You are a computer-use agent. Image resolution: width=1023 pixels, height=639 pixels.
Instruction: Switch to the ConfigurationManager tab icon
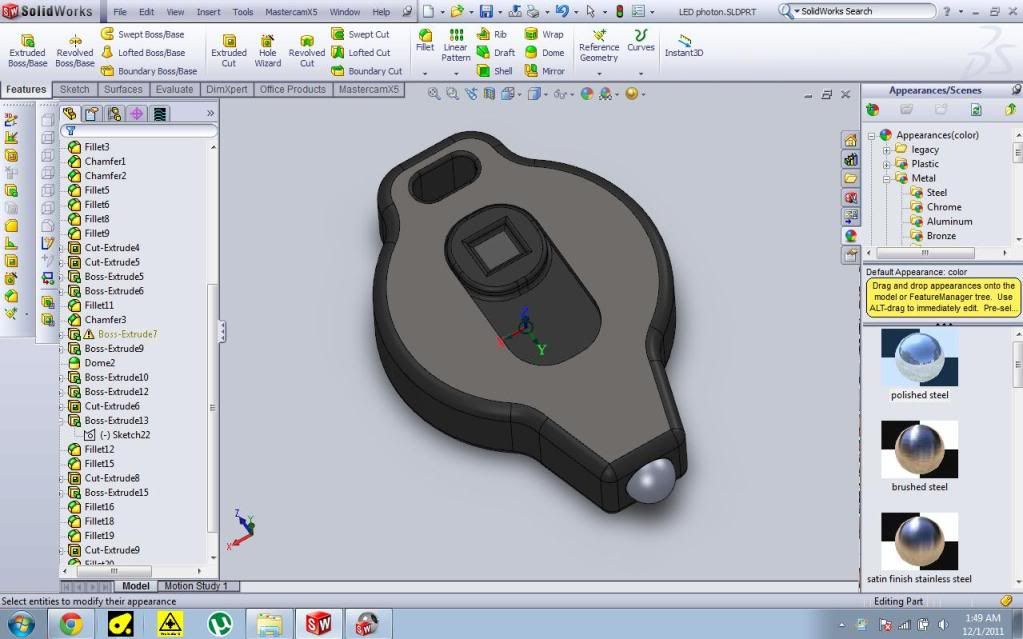coord(114,114)
